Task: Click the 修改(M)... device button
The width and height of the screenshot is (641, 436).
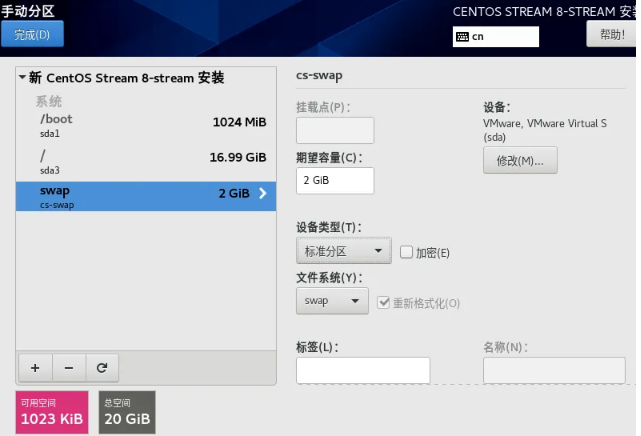Action: click(x=519, y=161)
